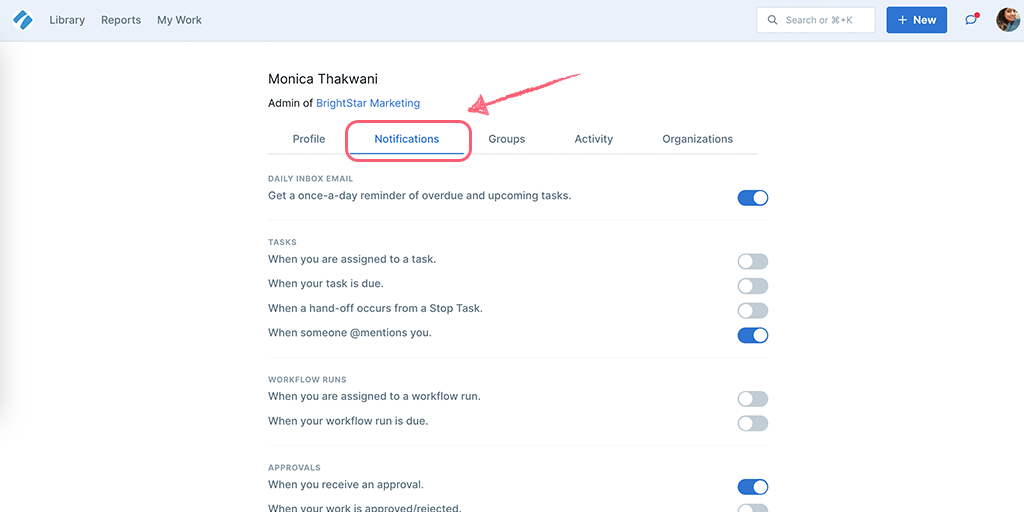Toggle workflow run due notification
The height and width of the screenshot is (512, 1024).
753,423
